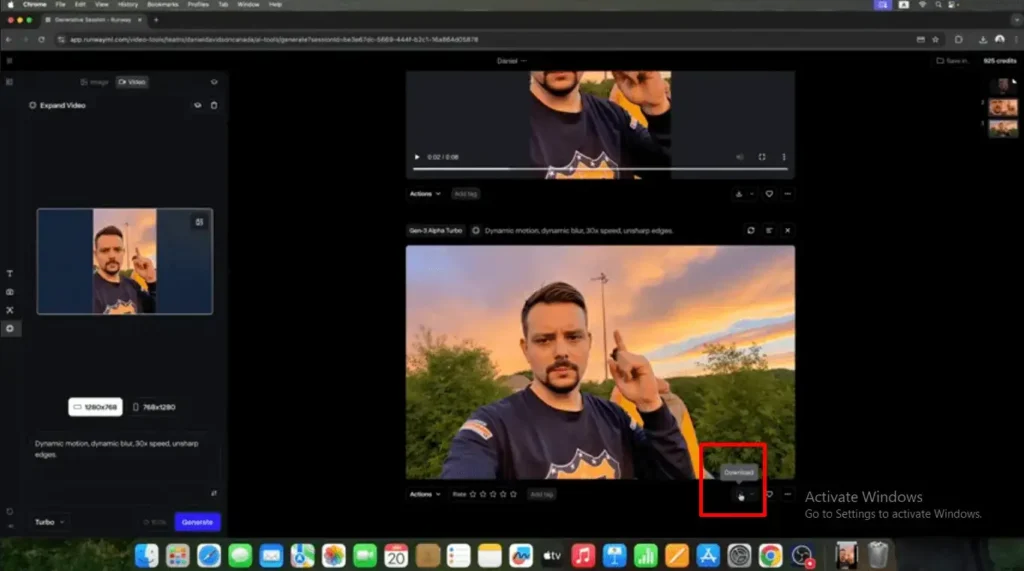The height and width of the screenshot is (571, 1024).
Task: Seek on the upper video's progress bar
Action: pyautogui.click(x=600, y=169)
